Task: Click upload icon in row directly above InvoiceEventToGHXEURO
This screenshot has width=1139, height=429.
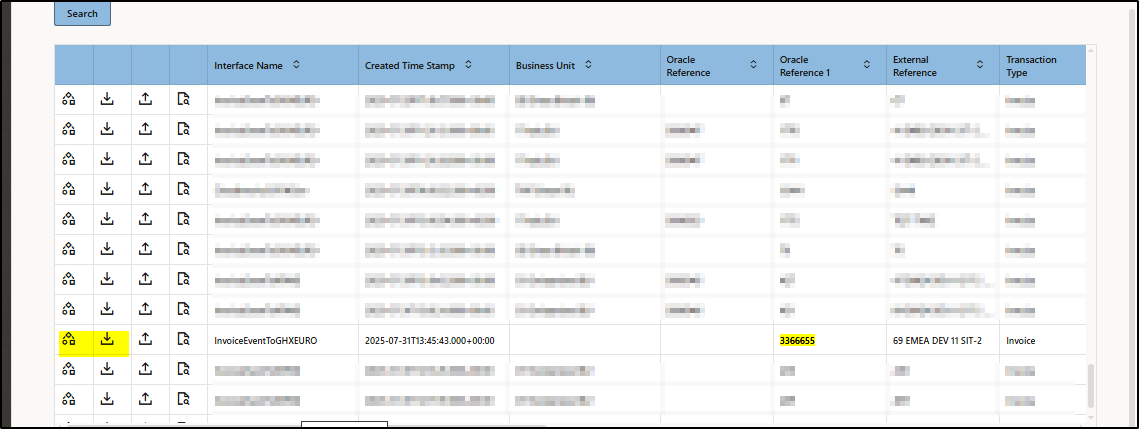Action: click(145, 309)
